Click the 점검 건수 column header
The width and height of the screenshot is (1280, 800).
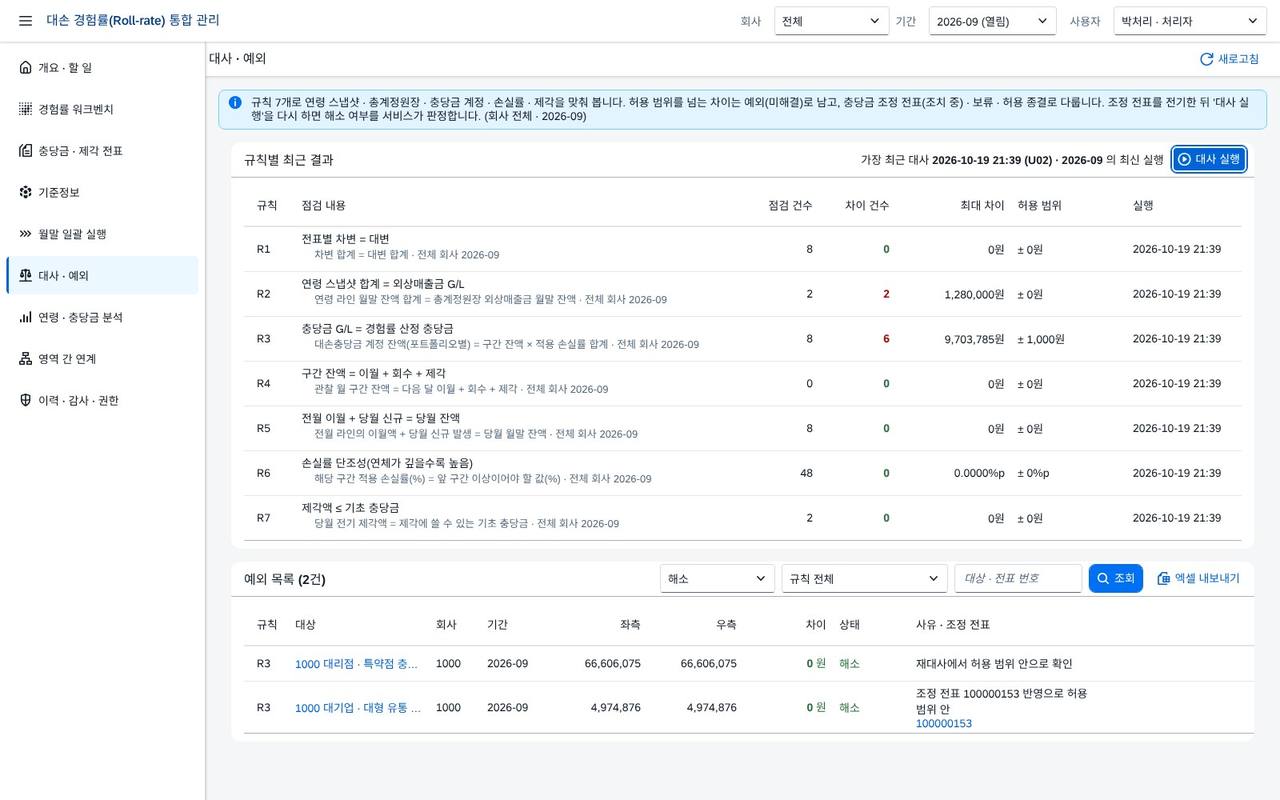(790, 205)
